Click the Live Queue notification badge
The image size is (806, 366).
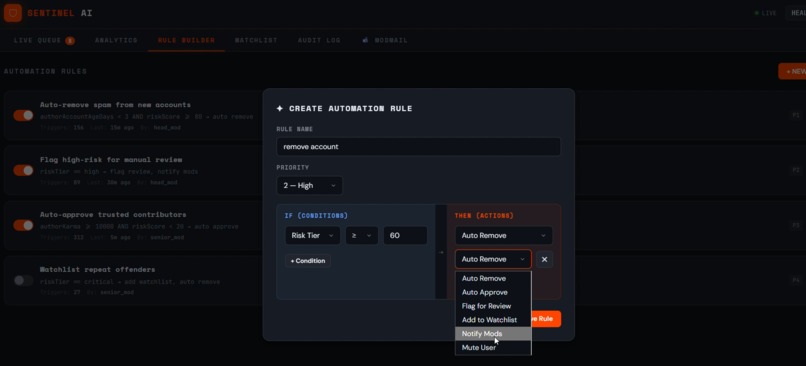coord(70,41)
